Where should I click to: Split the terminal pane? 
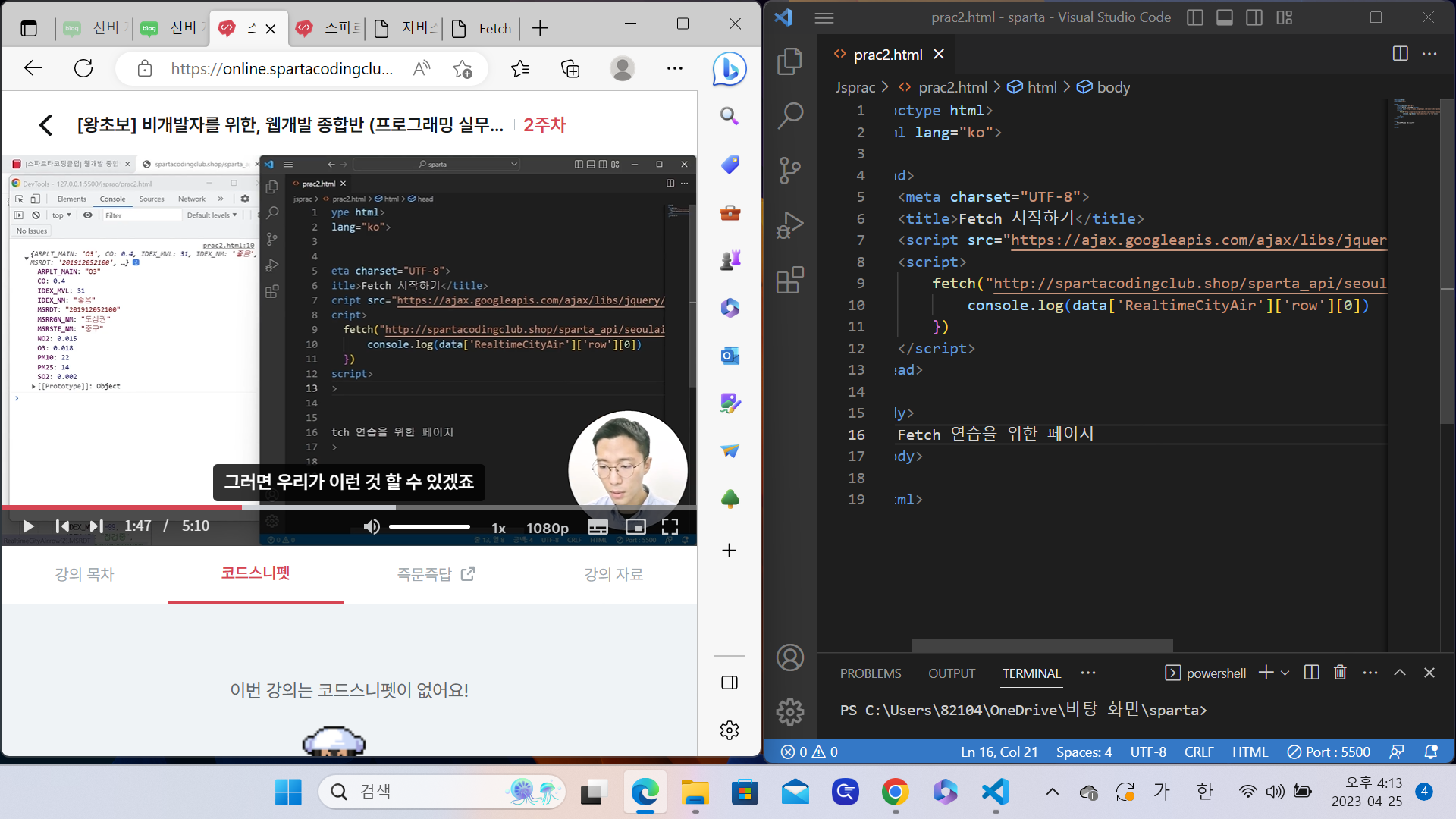pos(1312,673)
